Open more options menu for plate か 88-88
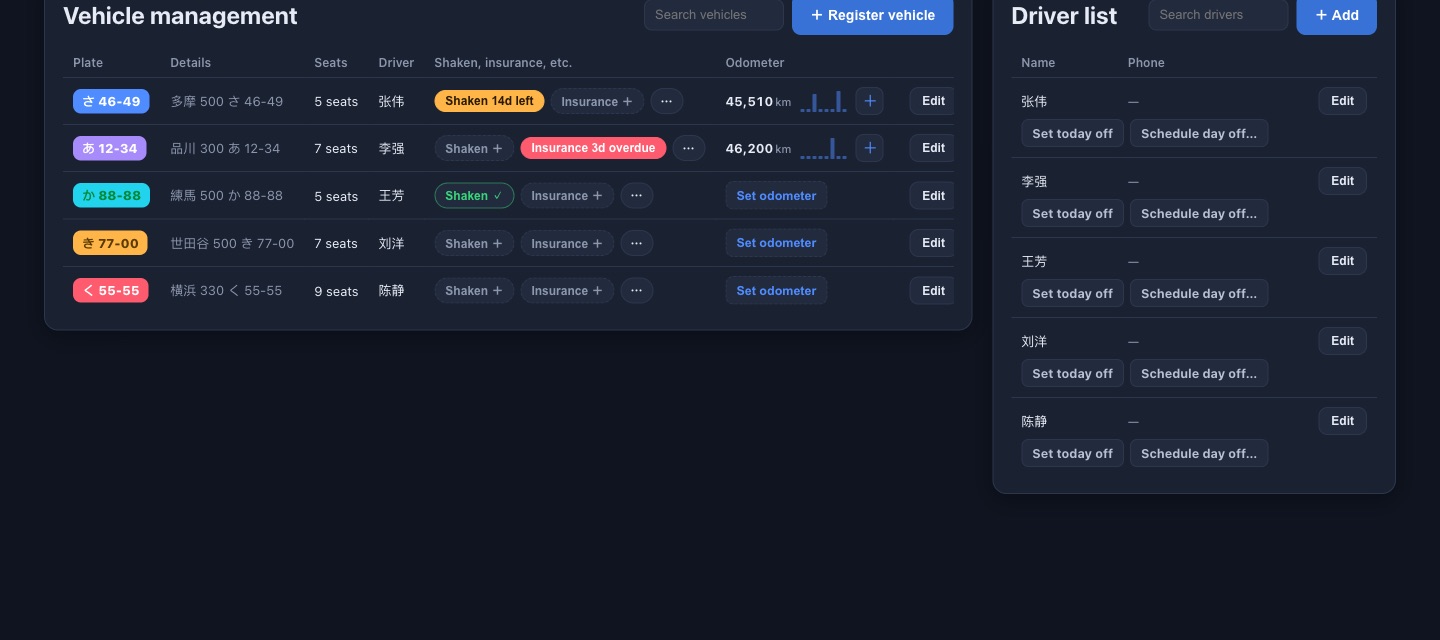1440x640 pixels. [637, 196]
